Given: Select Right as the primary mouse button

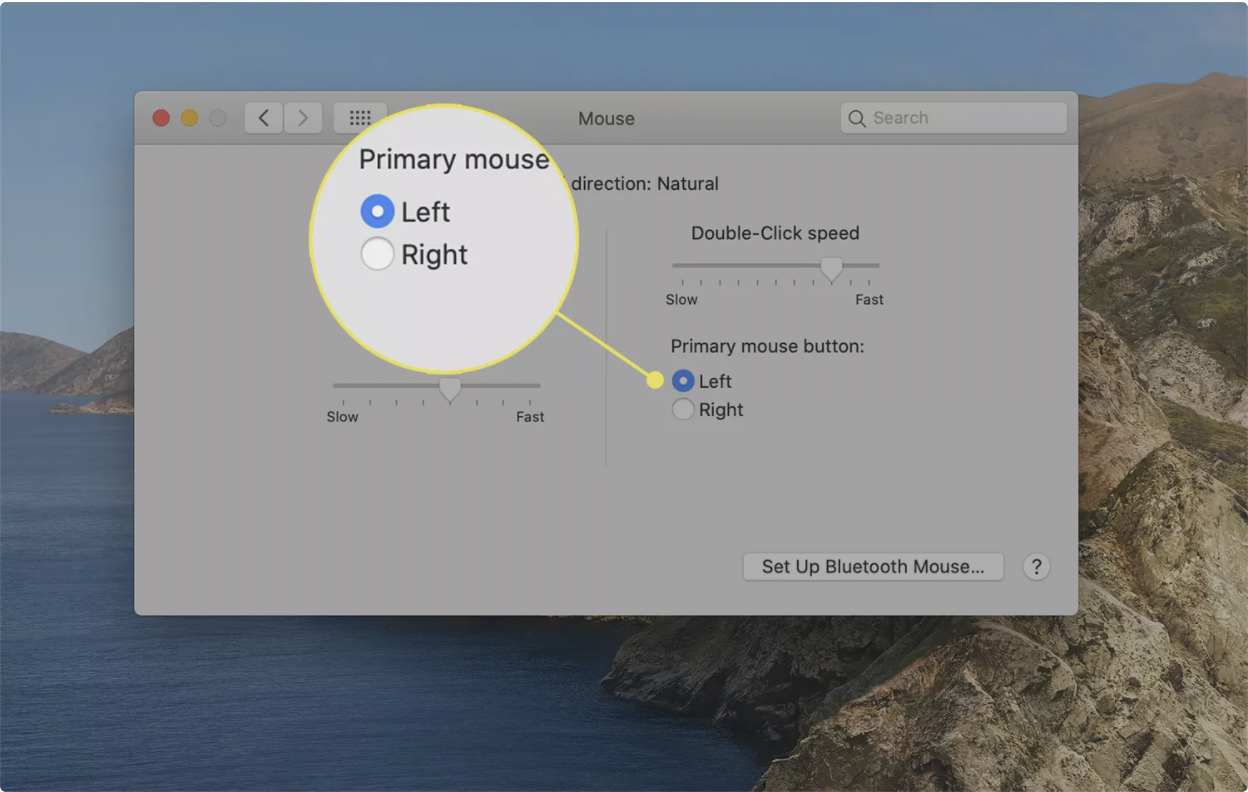Looking at the screenshot, I should 683,409.
